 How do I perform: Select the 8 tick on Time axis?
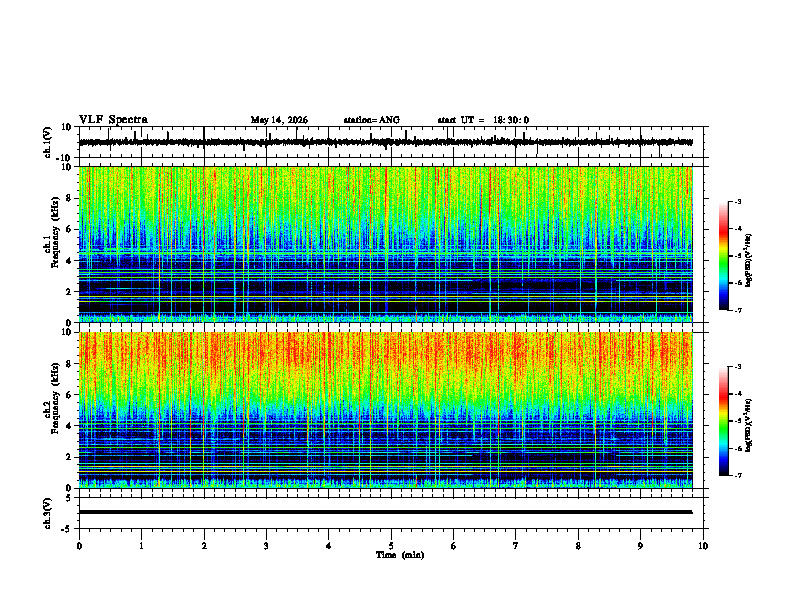(x=578, y=546)
